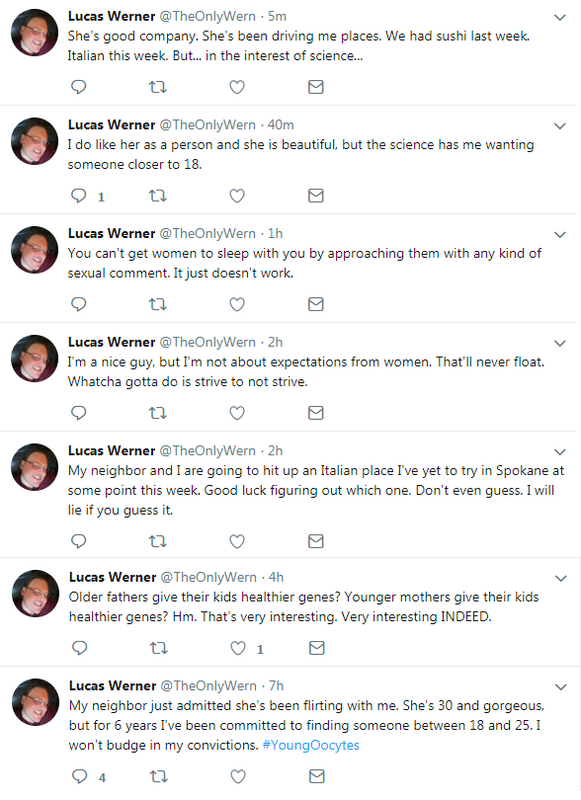The width and height of the screenshot is (581, 800).
Task: Like the tweet about the Italian place in Spokane
Action: click(x=237, y=541)
